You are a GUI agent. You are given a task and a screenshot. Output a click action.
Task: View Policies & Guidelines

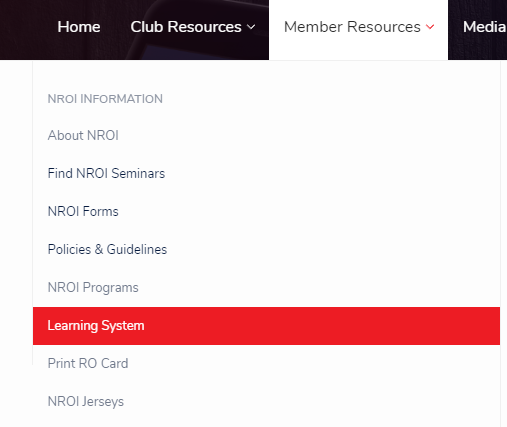[x=107, y=249]
